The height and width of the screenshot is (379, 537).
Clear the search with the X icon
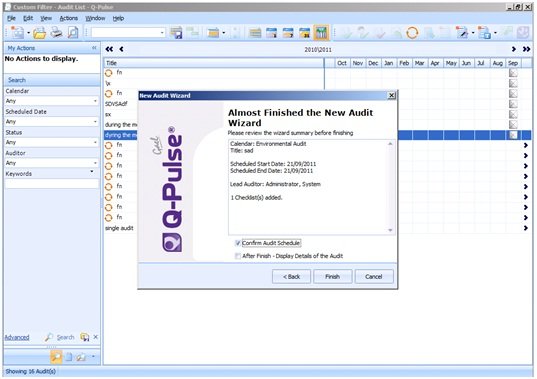[96, 337]
